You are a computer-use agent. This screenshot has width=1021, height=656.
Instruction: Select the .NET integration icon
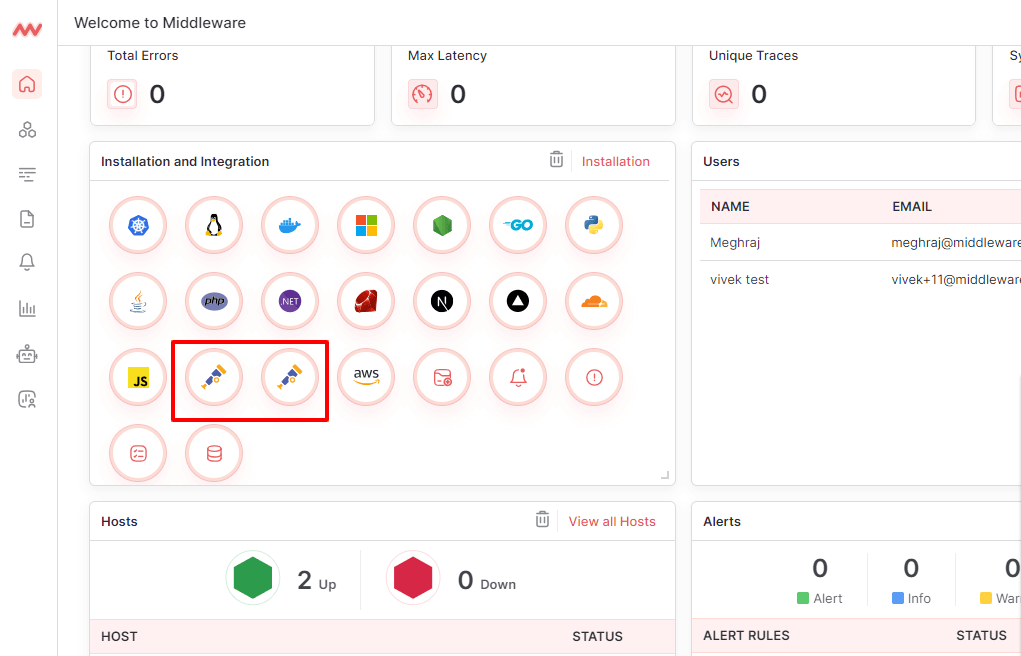(290, 302)
